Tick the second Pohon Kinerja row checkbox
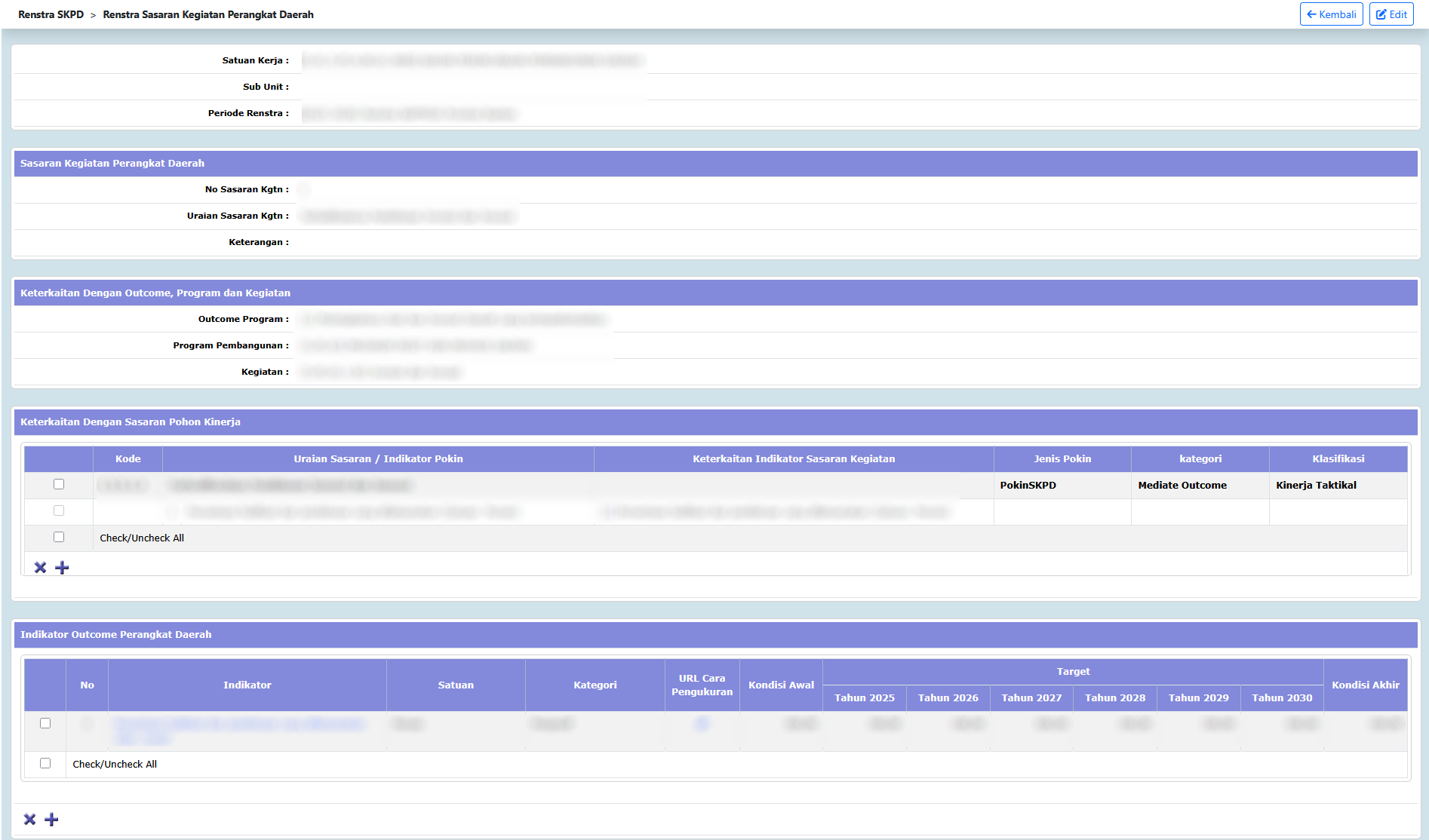 (59, 511)
